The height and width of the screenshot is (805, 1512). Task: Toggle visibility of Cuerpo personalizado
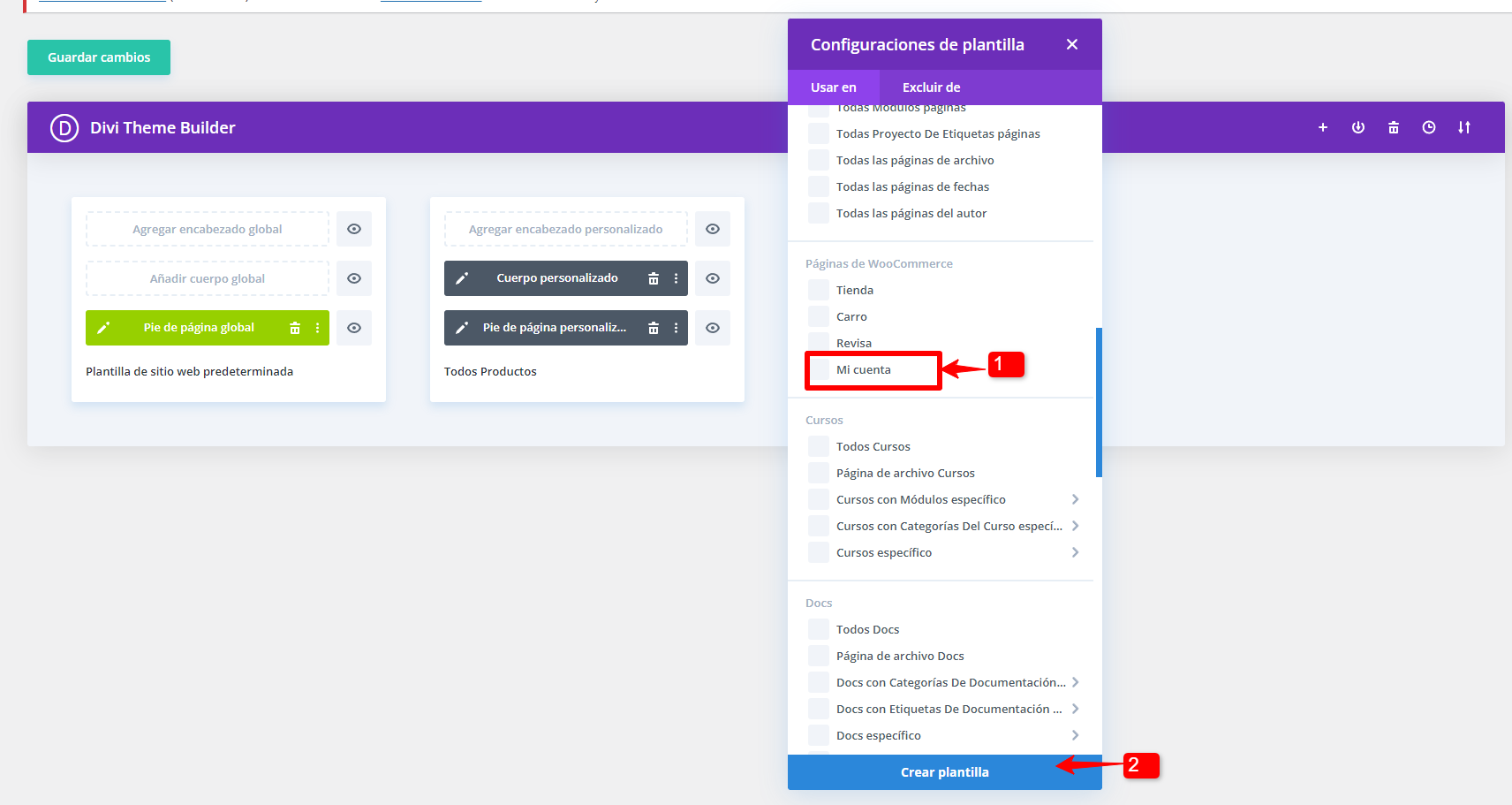coord(713,278)
